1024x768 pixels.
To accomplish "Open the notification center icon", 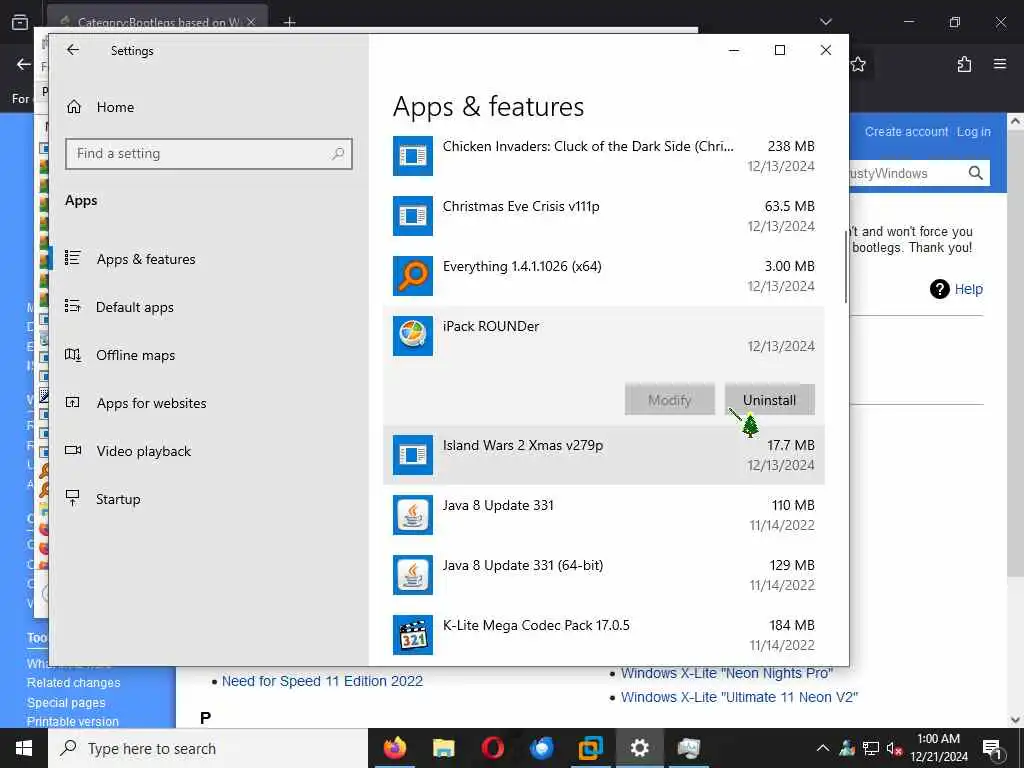I will pyautogui.click(x=992, y=748).
